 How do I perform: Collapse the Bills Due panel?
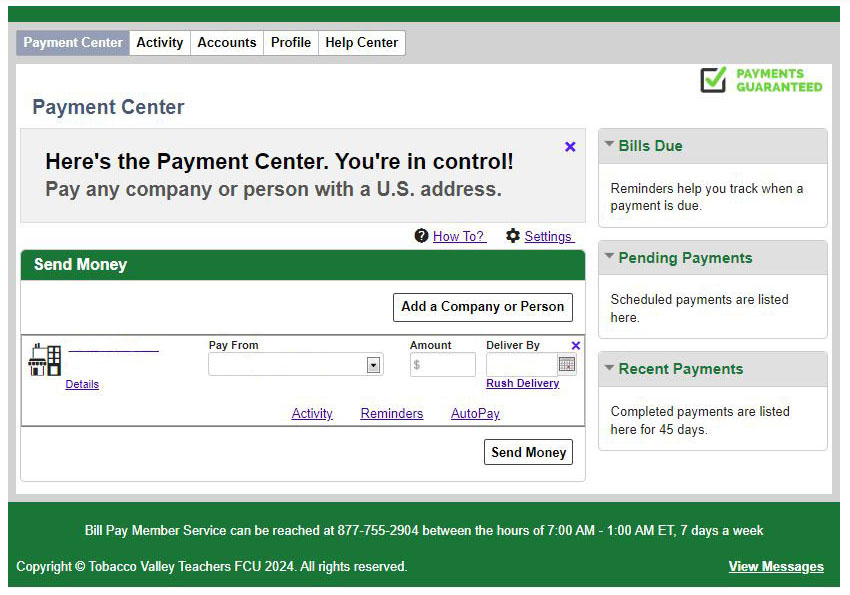(609, 145)
